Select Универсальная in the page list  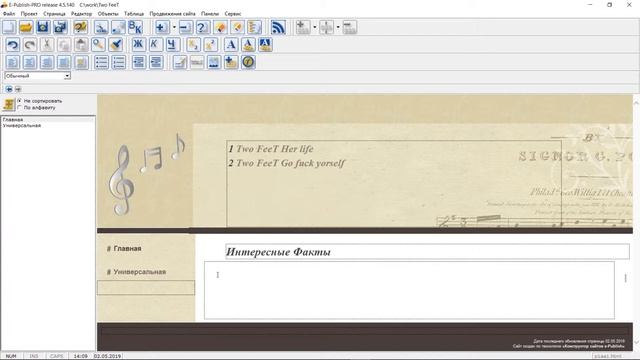click(22, 125)
